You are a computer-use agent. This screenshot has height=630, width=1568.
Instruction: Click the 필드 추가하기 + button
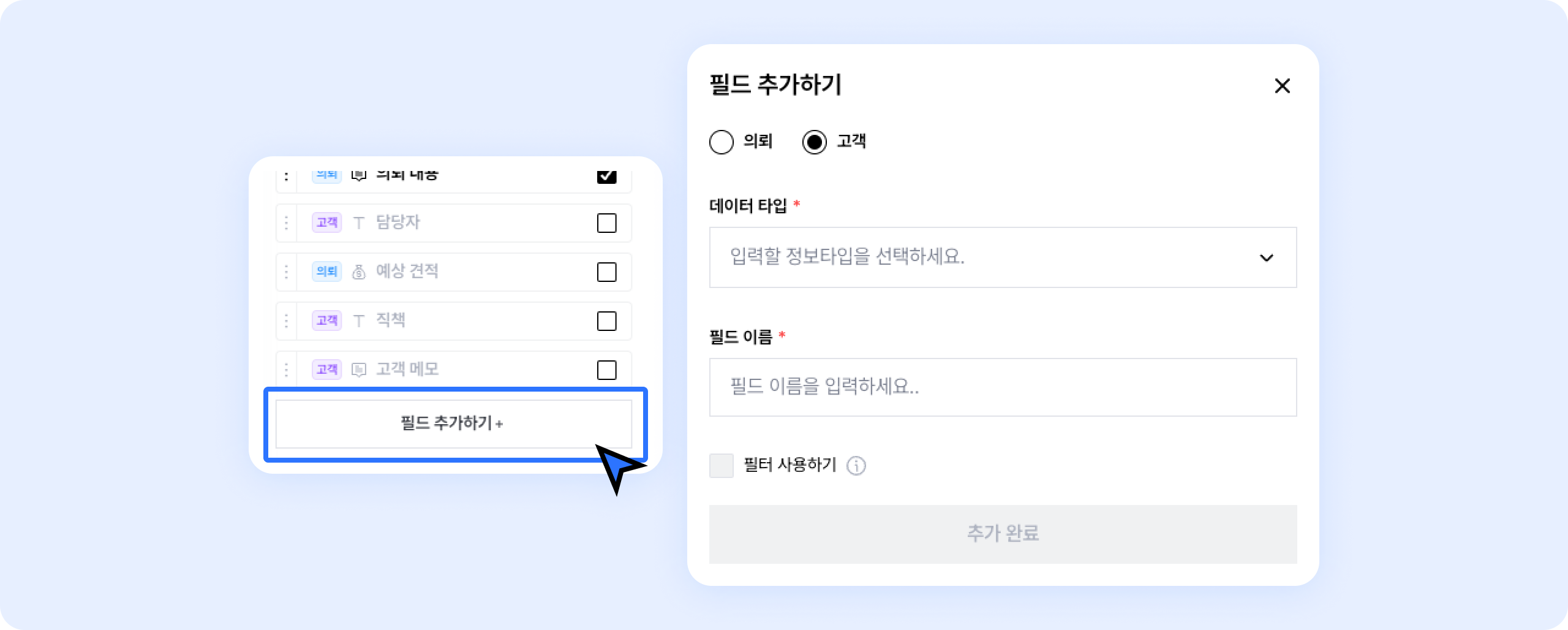point(453,423)
